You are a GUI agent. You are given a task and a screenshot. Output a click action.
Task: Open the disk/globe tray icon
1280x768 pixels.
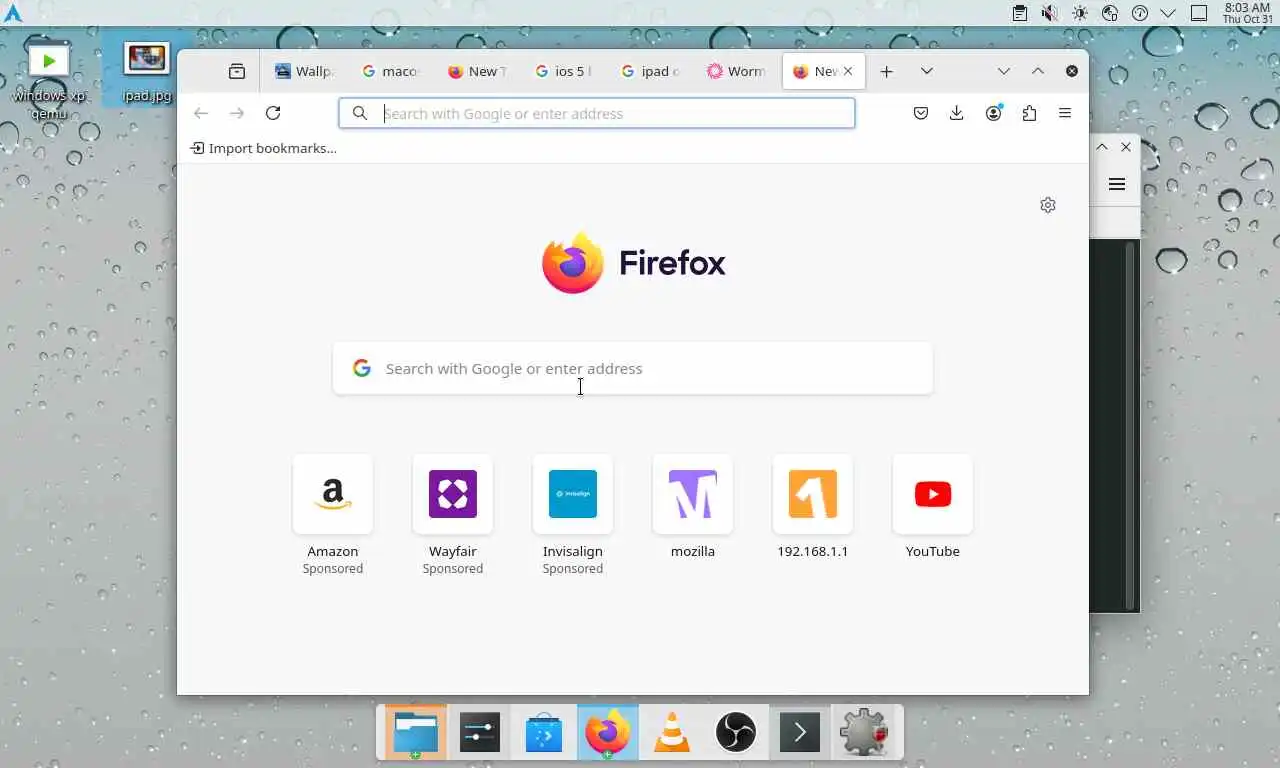(1109, 13)
